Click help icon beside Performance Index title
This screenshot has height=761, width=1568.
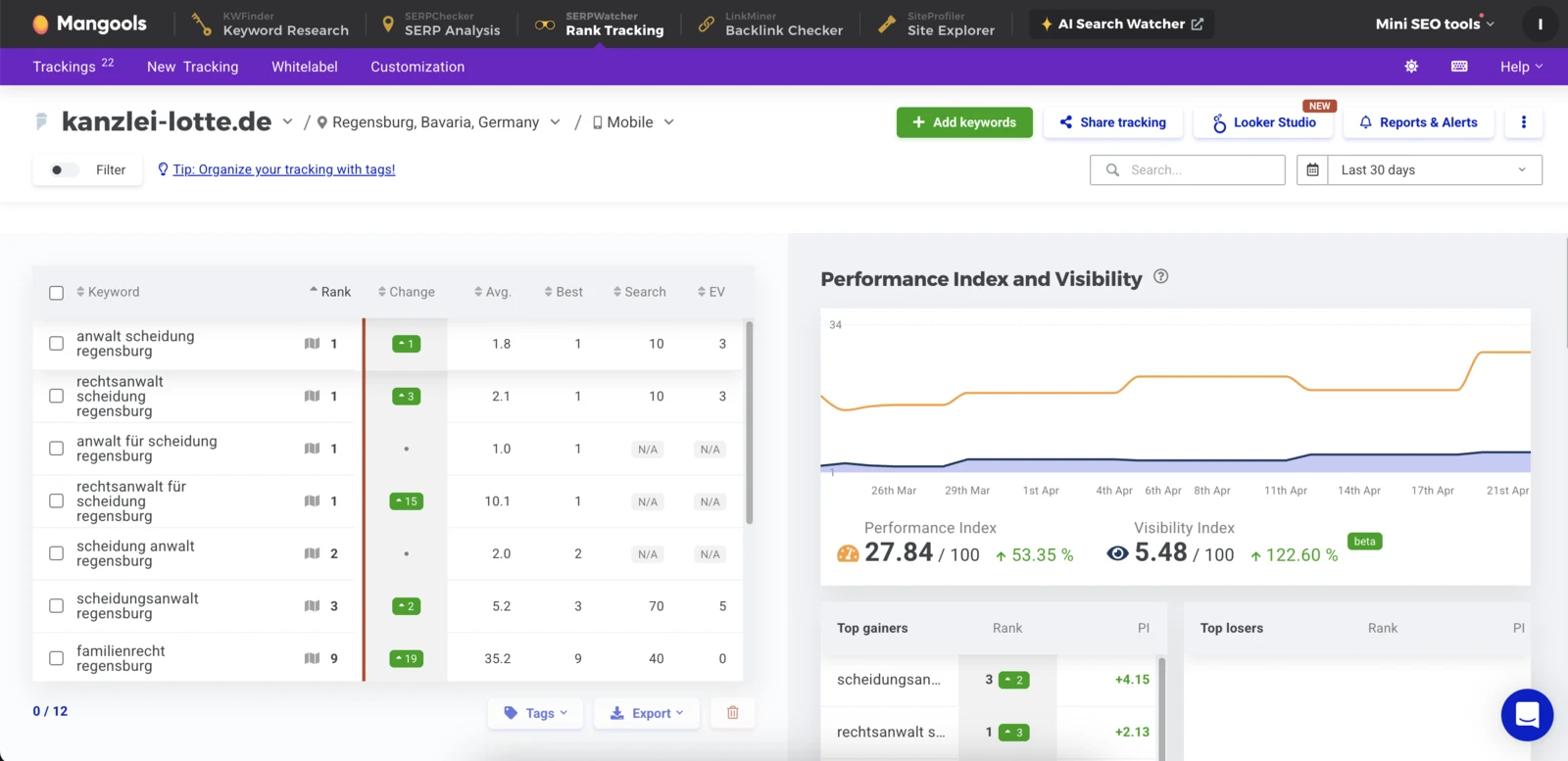click(1161, 277)
